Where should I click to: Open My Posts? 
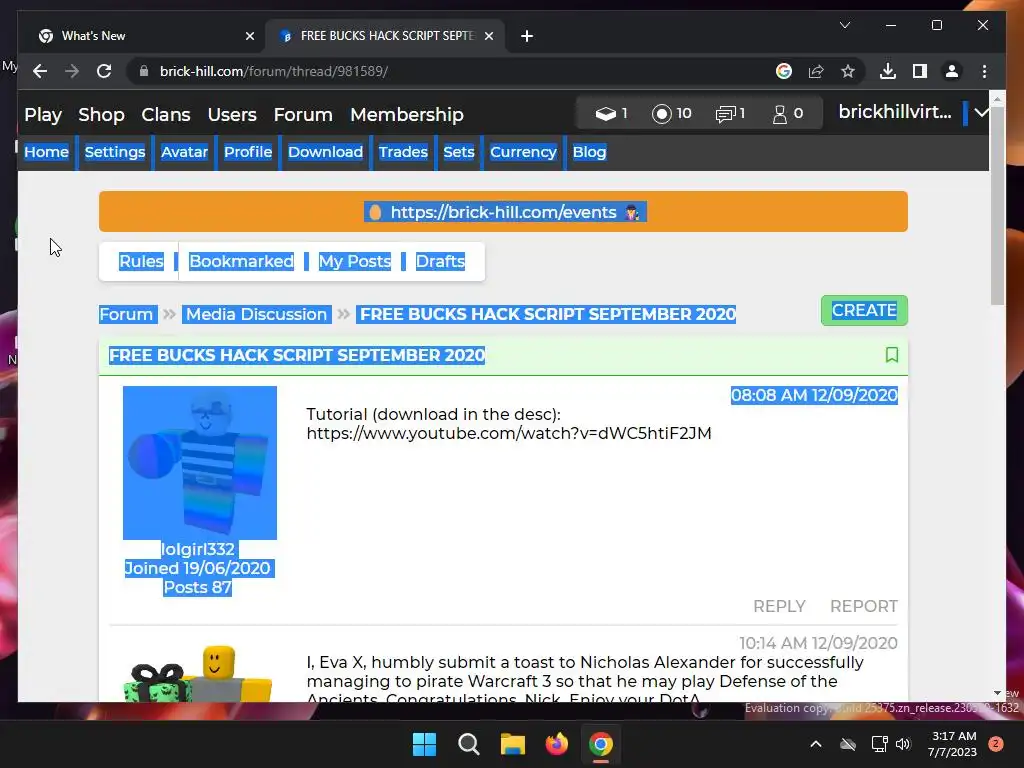355,261
